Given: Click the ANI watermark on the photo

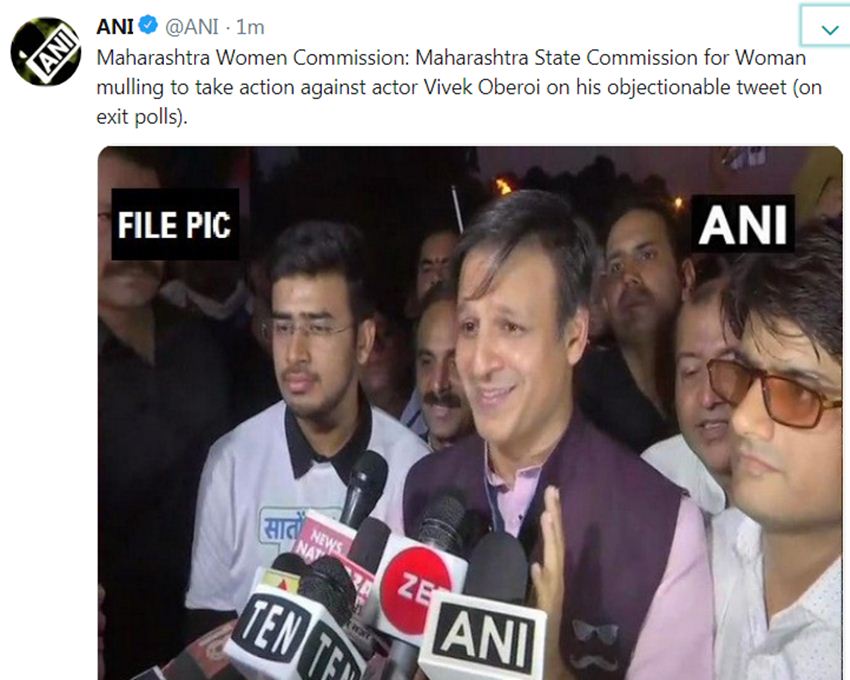Looking at the screenshot, I should (743, 224).
